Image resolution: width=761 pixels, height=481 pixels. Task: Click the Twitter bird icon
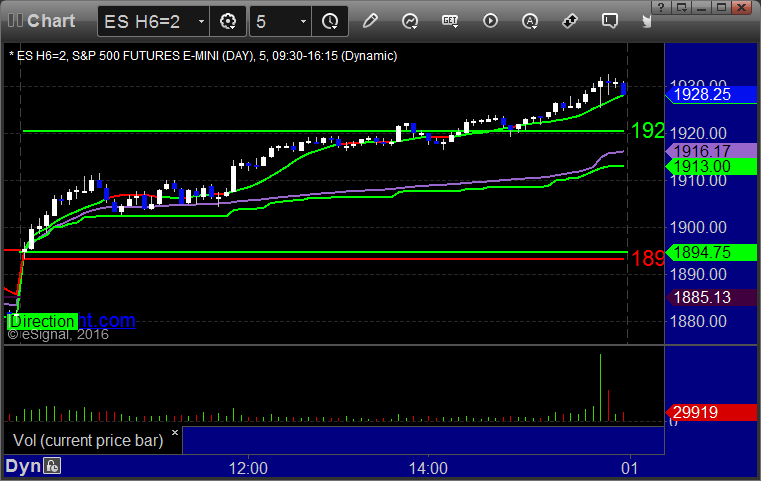[646, 21]
